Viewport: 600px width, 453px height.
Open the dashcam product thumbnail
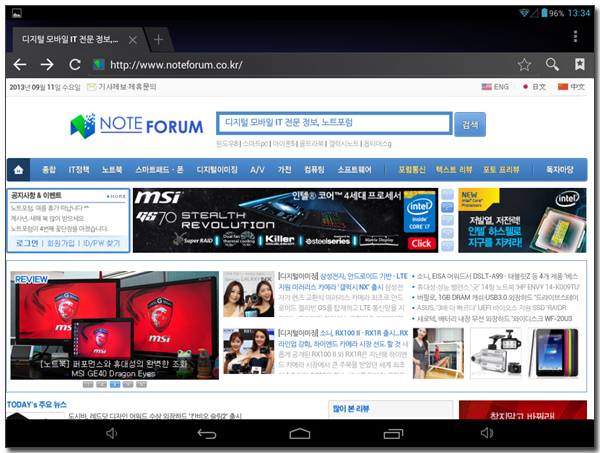tap(496, 353)
